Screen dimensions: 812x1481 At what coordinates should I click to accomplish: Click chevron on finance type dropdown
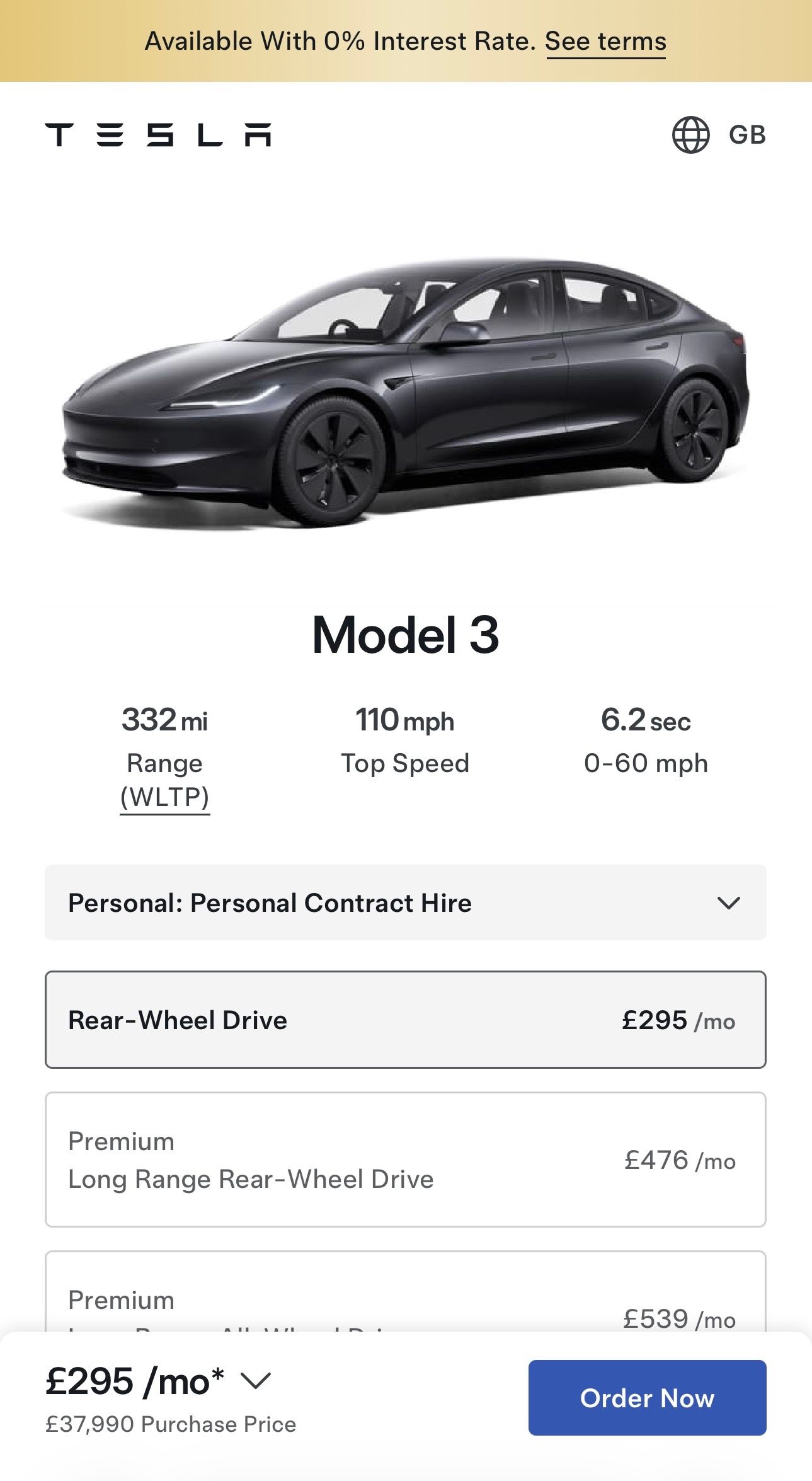728,902
